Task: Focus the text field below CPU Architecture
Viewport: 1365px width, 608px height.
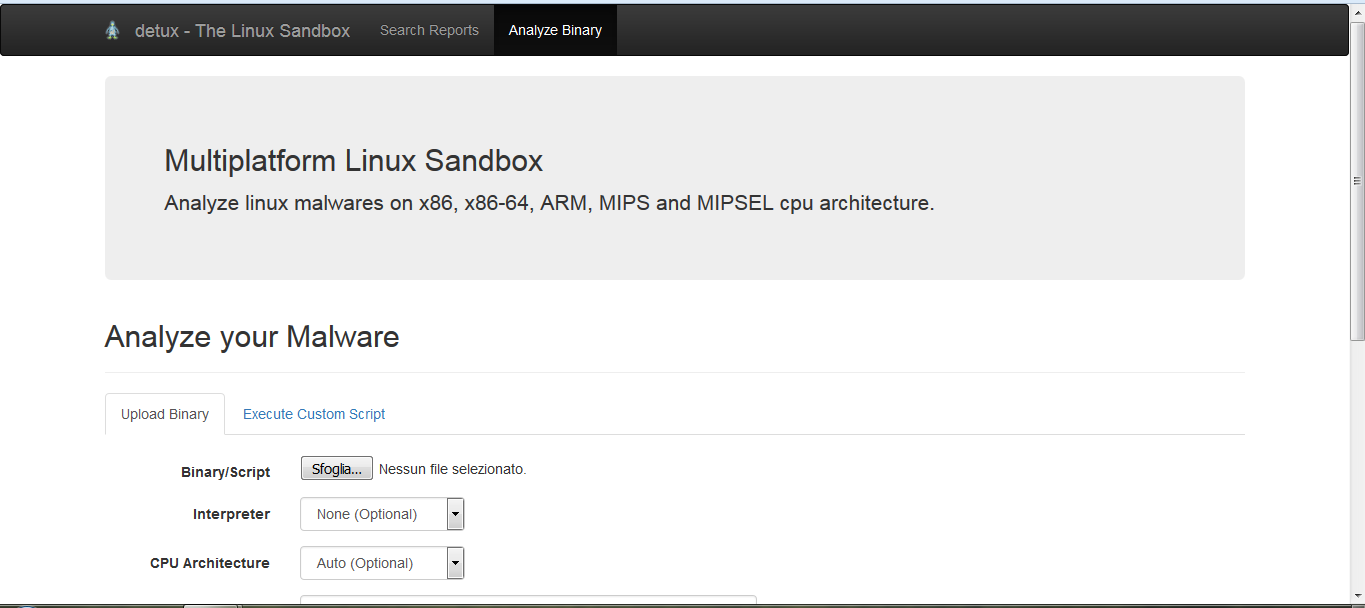Action: point(528,601)
